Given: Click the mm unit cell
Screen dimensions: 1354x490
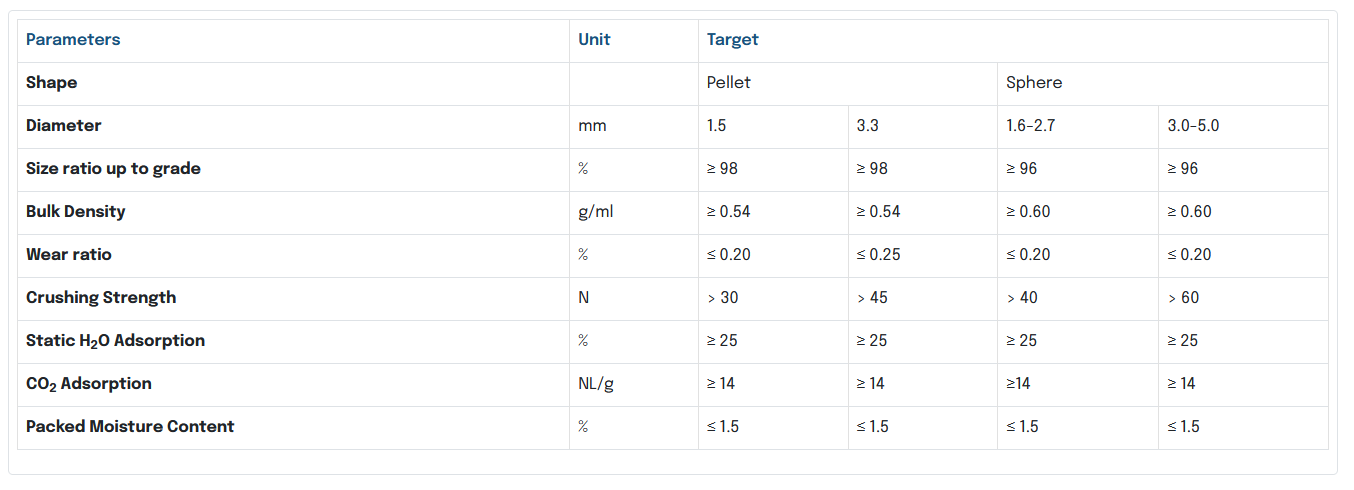Looking at the screenshot, I should [x=592, y=126].
